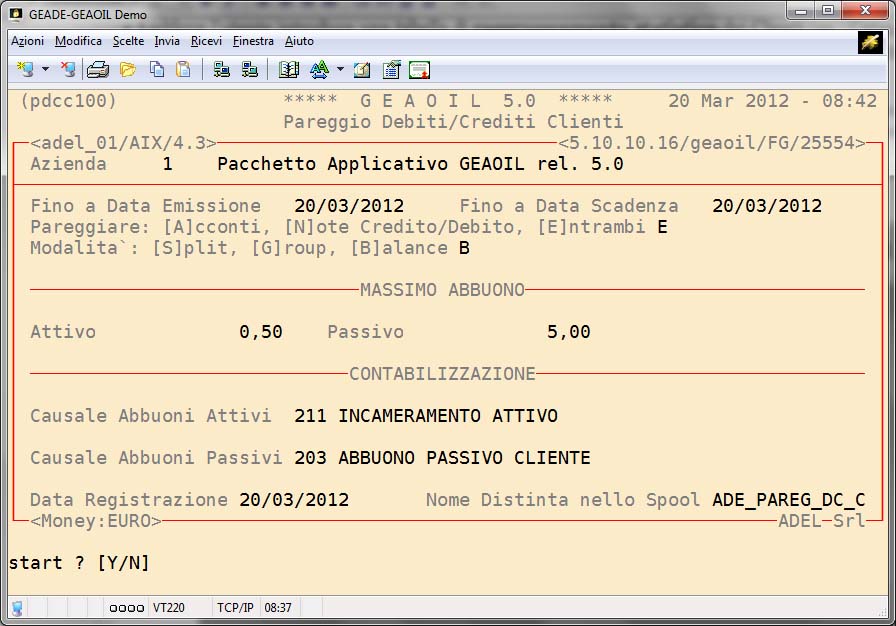896x626 pixels.
Task: Click the connection status icon in status bar
Action: click(x=17, y=607)
